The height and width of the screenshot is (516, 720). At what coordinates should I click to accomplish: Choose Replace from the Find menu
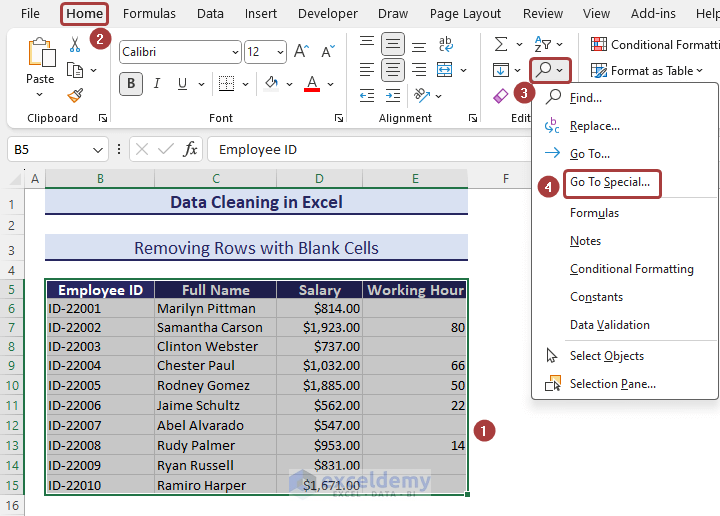point(595,126)
